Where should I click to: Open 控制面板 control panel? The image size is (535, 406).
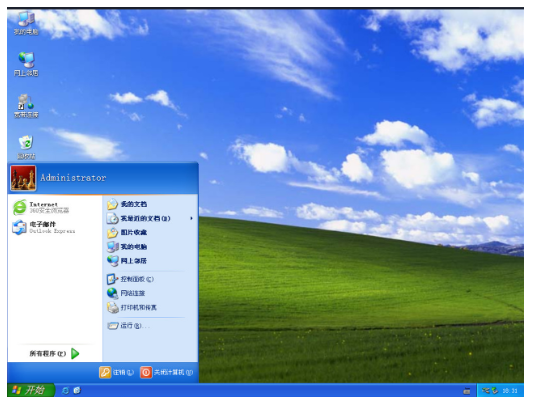[150, 279]
